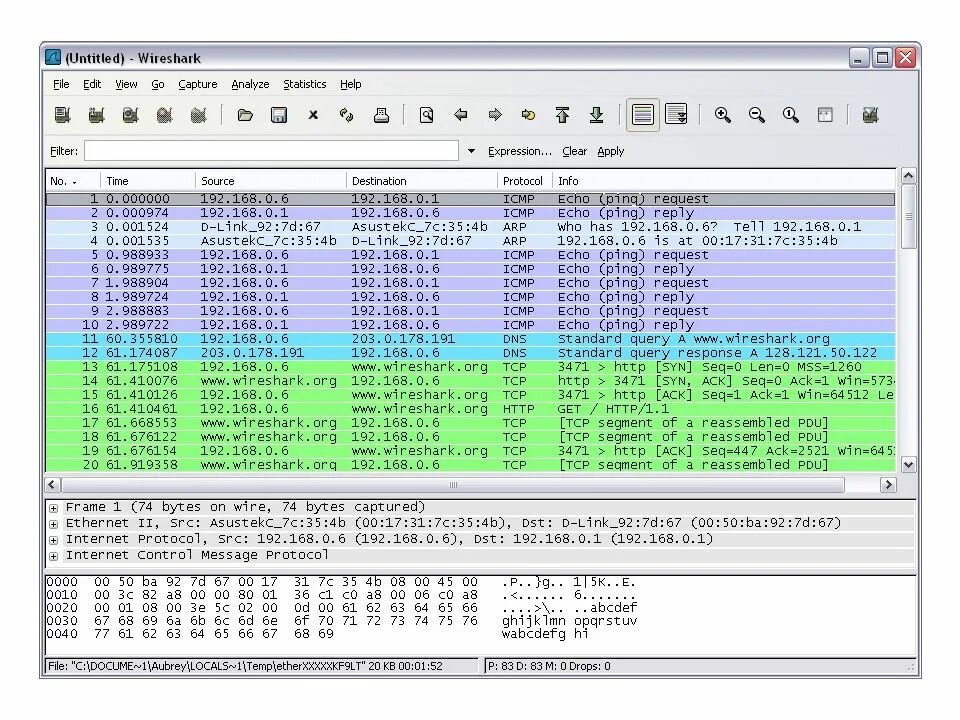This screenshot has height=720, width=960.
Task: Go to the last packet
Action: point(596,115)
